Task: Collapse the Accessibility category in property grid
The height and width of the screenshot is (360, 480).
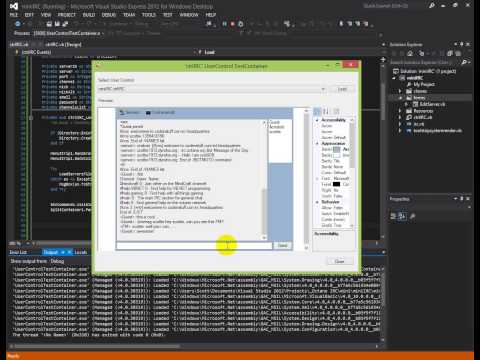Action: pyautogui.click(x=317, y=120)
